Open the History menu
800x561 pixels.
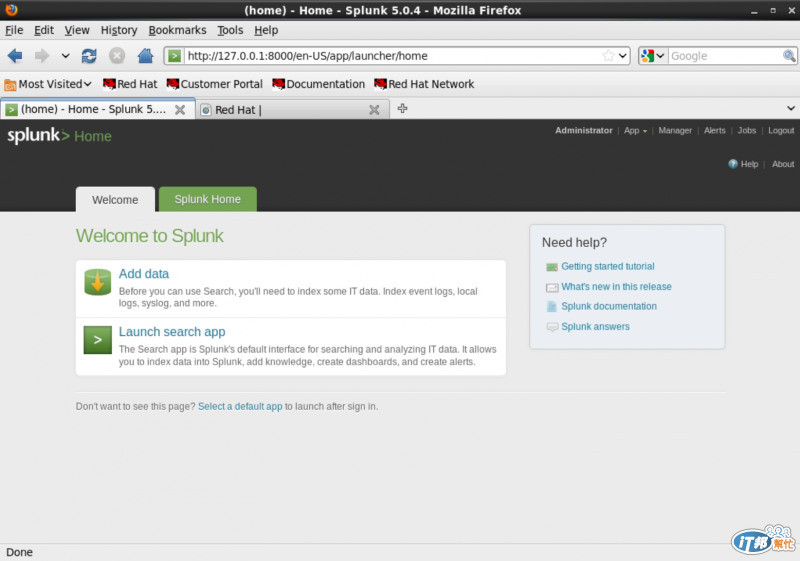click(x=119, y=30)
